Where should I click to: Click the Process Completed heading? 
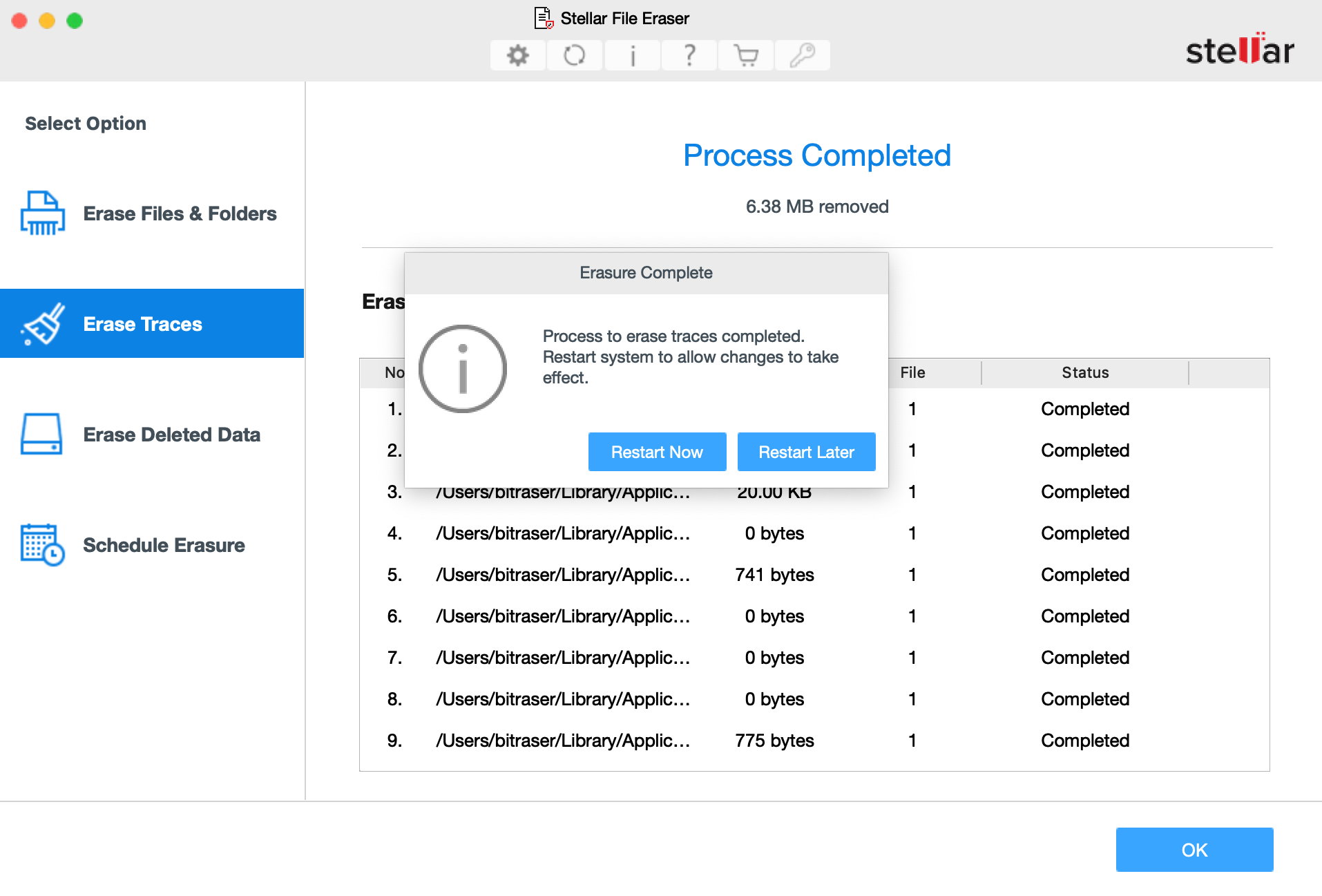point(817,155)
